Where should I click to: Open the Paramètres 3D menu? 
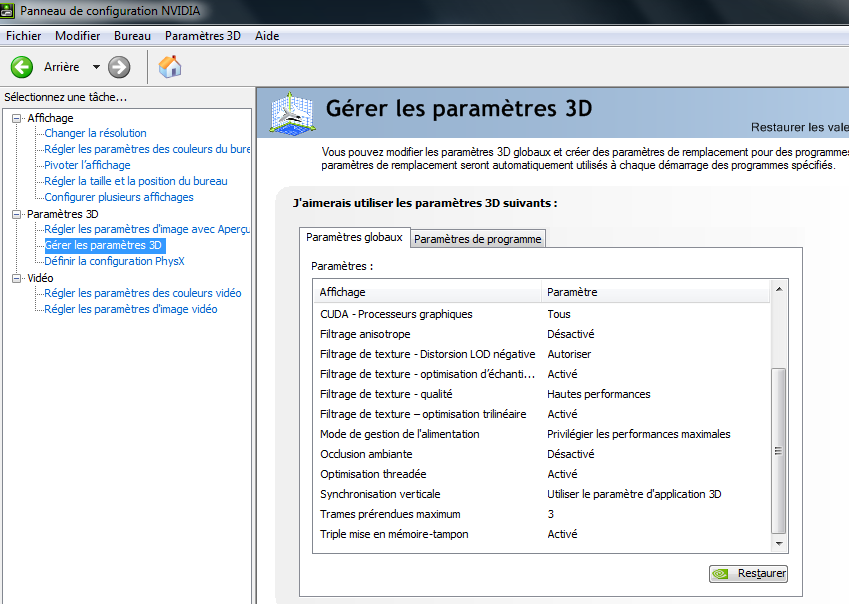coord(202,36)
